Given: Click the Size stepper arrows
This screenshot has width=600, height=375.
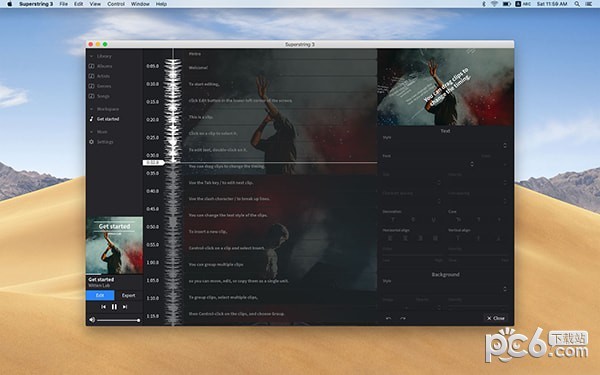Looking at the screenshot, I should click(x=439, y=183).
